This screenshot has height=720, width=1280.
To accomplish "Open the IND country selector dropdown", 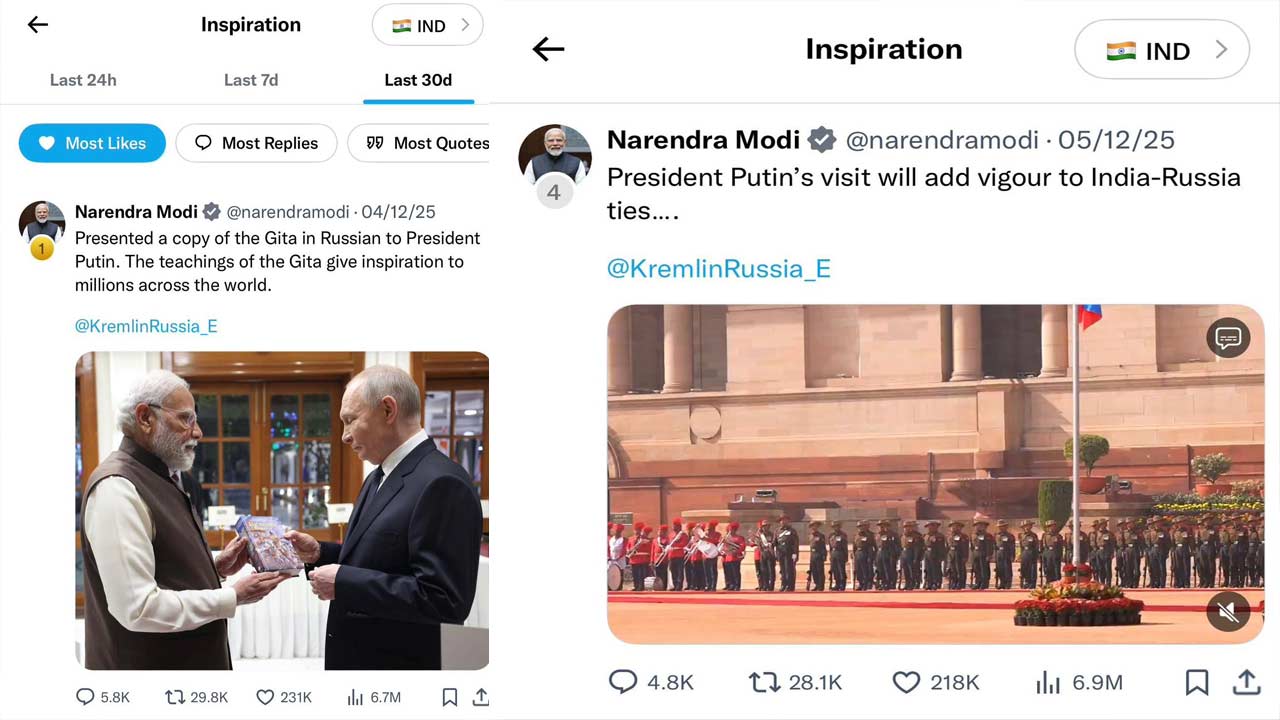I will coord(427,25).
